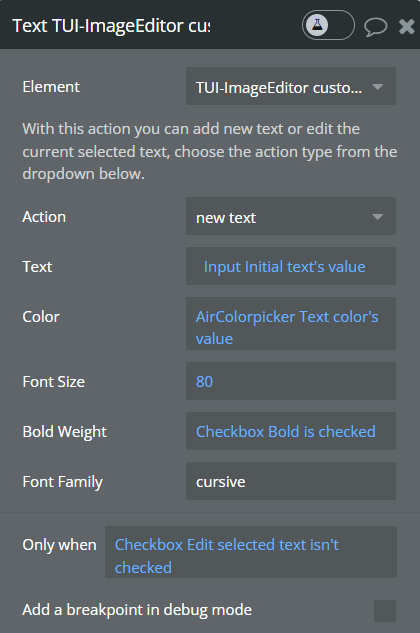This screenshot has width=420, height=633.
Task: Click the Font Size field showing 80
Action: (x=291, y=381)
